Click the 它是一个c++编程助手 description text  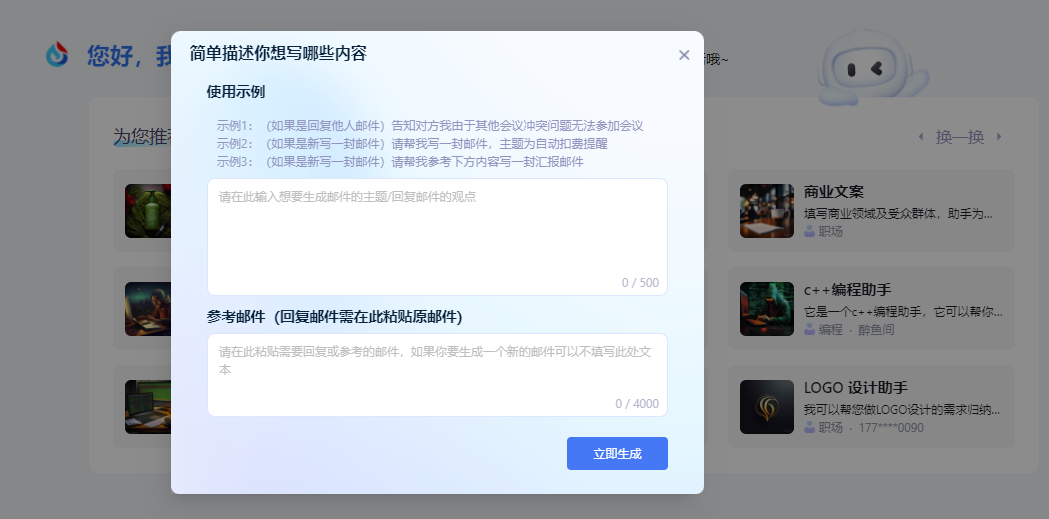pos(903,312)
